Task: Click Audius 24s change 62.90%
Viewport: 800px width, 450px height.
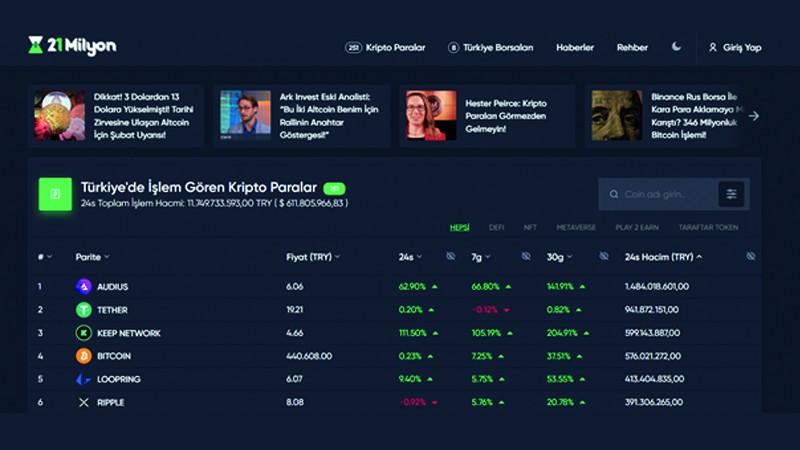Action: [x=412, y=287]
